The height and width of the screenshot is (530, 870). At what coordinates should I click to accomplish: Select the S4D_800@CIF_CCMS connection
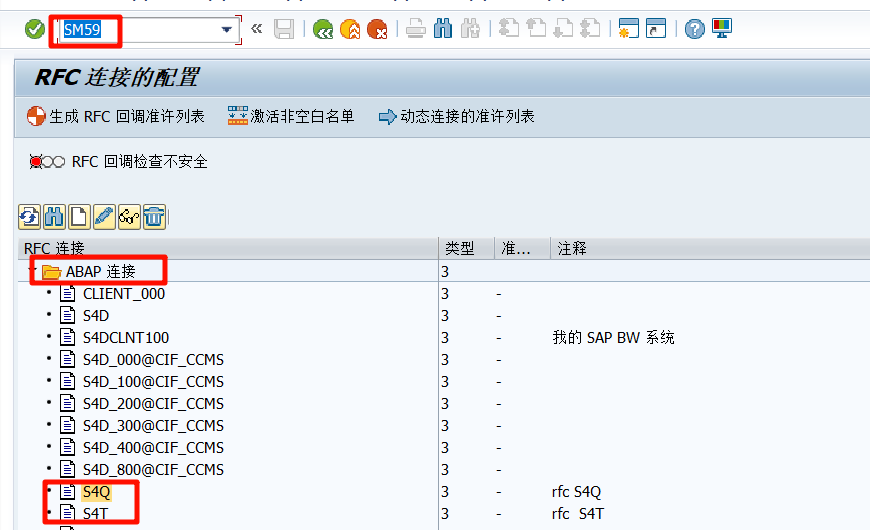pyautogui.click(x=153, y=470)
